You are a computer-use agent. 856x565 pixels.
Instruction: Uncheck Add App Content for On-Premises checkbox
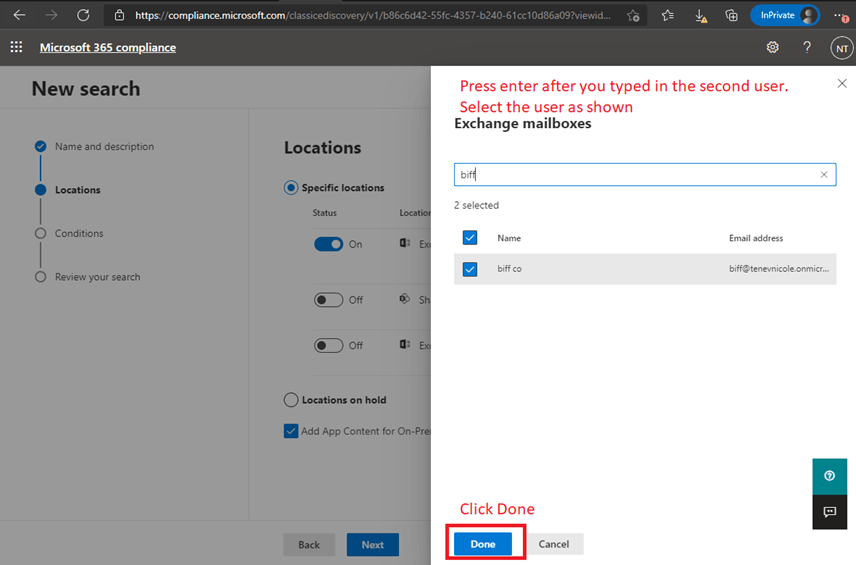[291, 431]
